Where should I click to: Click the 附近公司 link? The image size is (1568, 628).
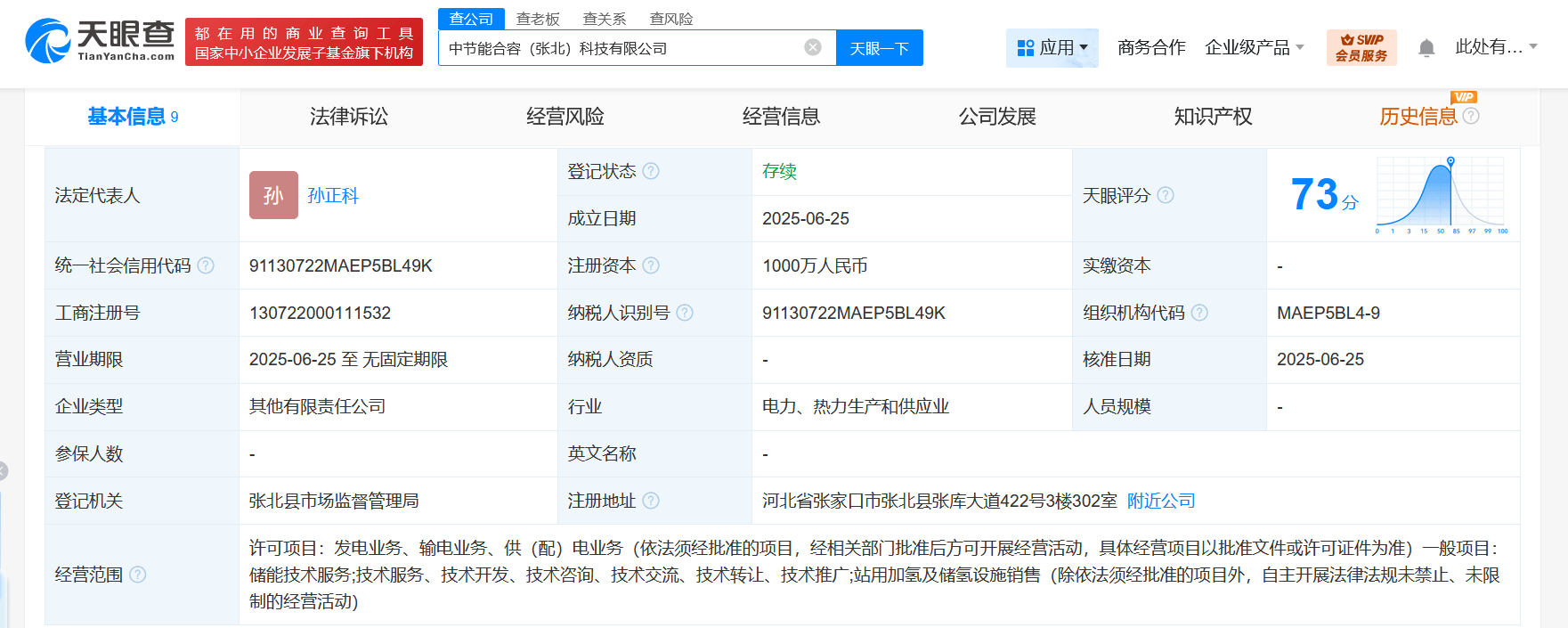pyautogui.click(x=1161, y=501)
